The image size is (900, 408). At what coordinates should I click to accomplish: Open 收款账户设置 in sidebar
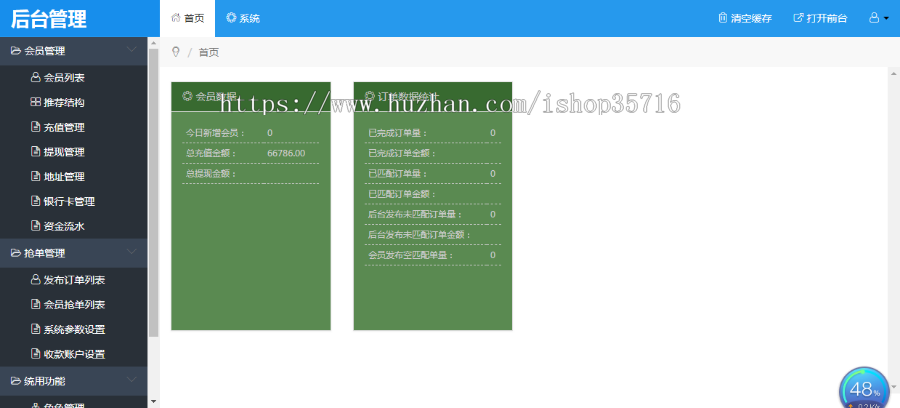tap(73, 354)
